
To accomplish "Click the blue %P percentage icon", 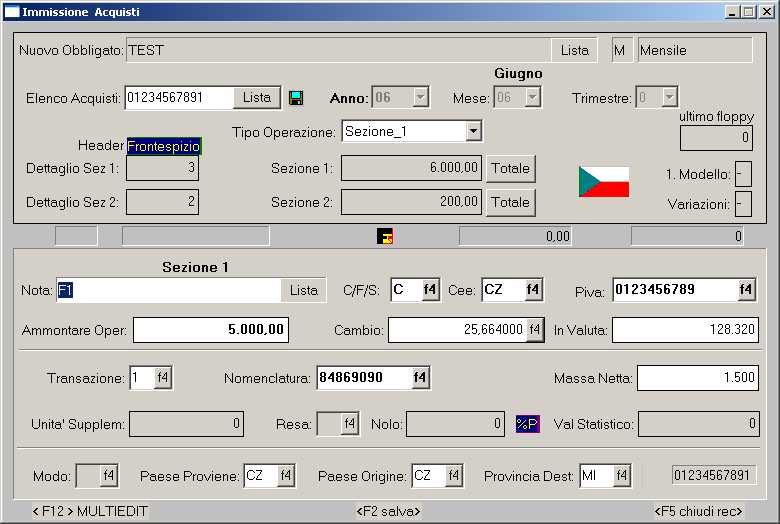I will tap(527, 424).
